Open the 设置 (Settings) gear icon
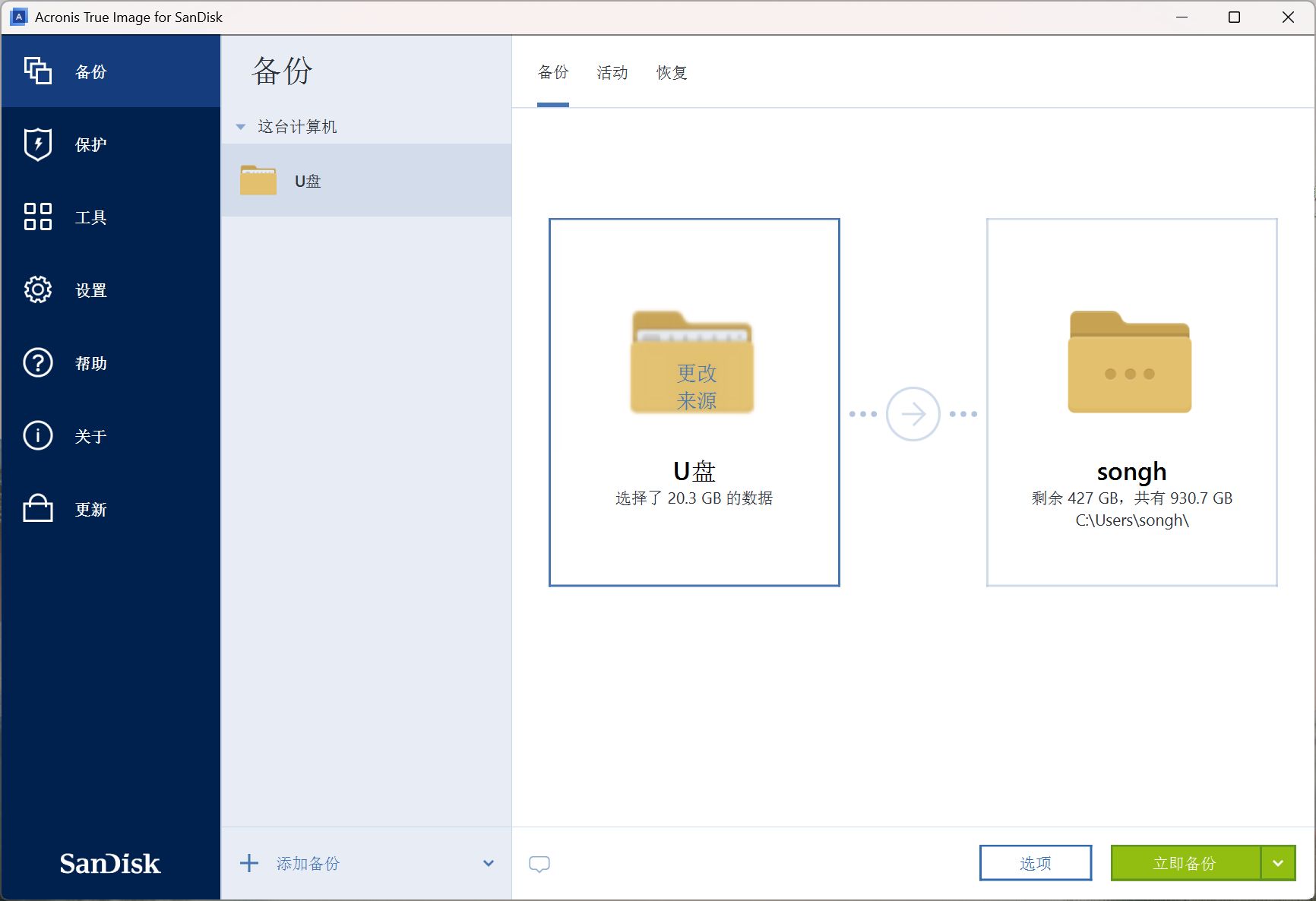This screenshot has width=1316, height=901. point(38,289)
